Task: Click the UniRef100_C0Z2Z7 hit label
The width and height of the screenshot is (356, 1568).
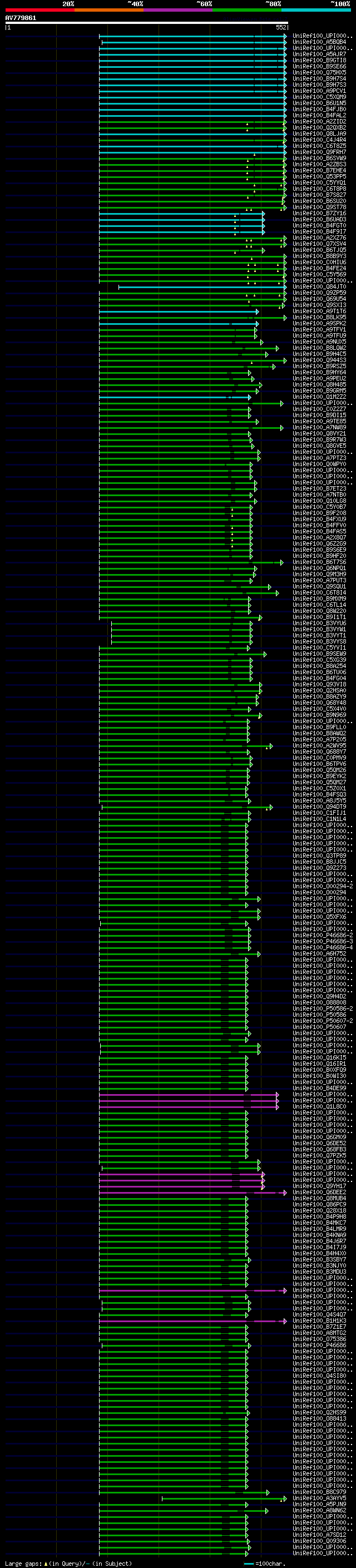Action: [319, 409]
